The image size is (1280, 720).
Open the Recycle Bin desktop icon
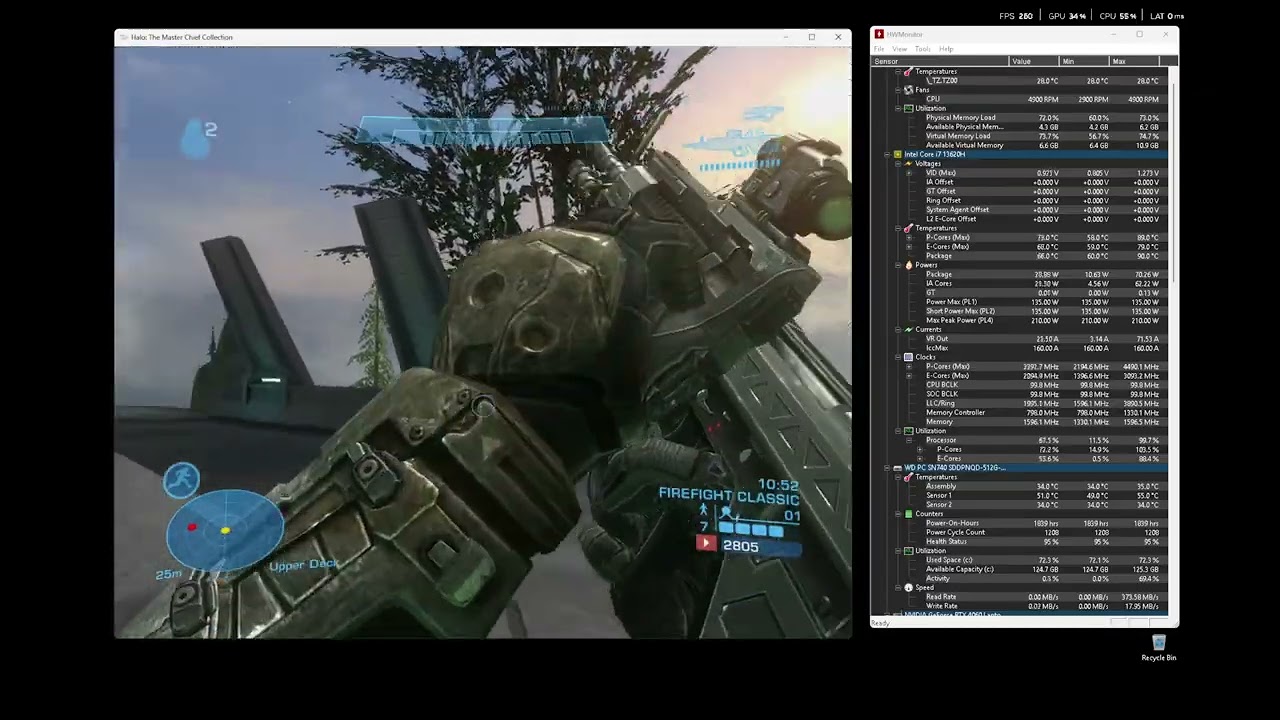1158,647
